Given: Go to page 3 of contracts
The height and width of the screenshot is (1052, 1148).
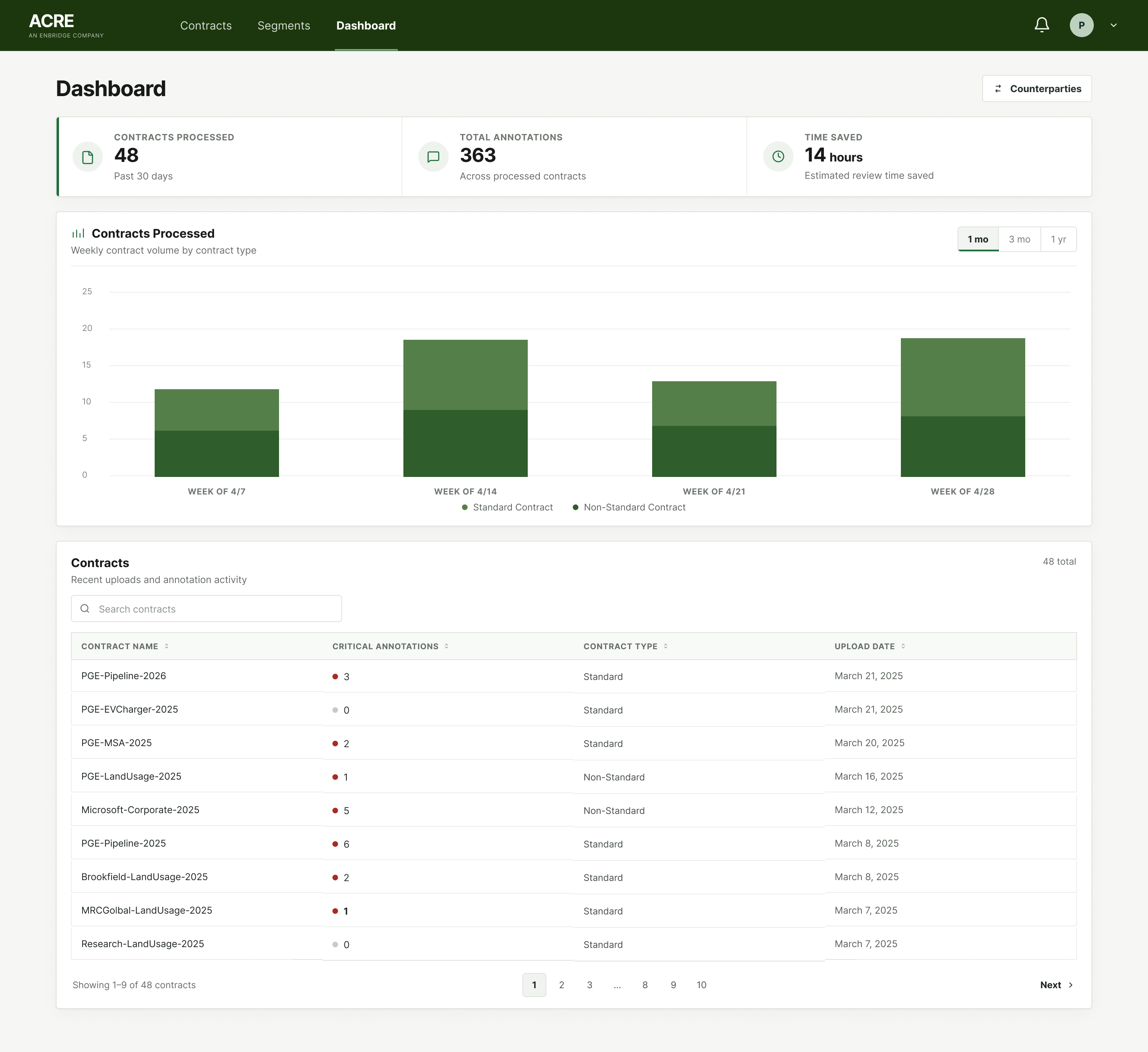Looking at the screenshot, I should [590, 985].
